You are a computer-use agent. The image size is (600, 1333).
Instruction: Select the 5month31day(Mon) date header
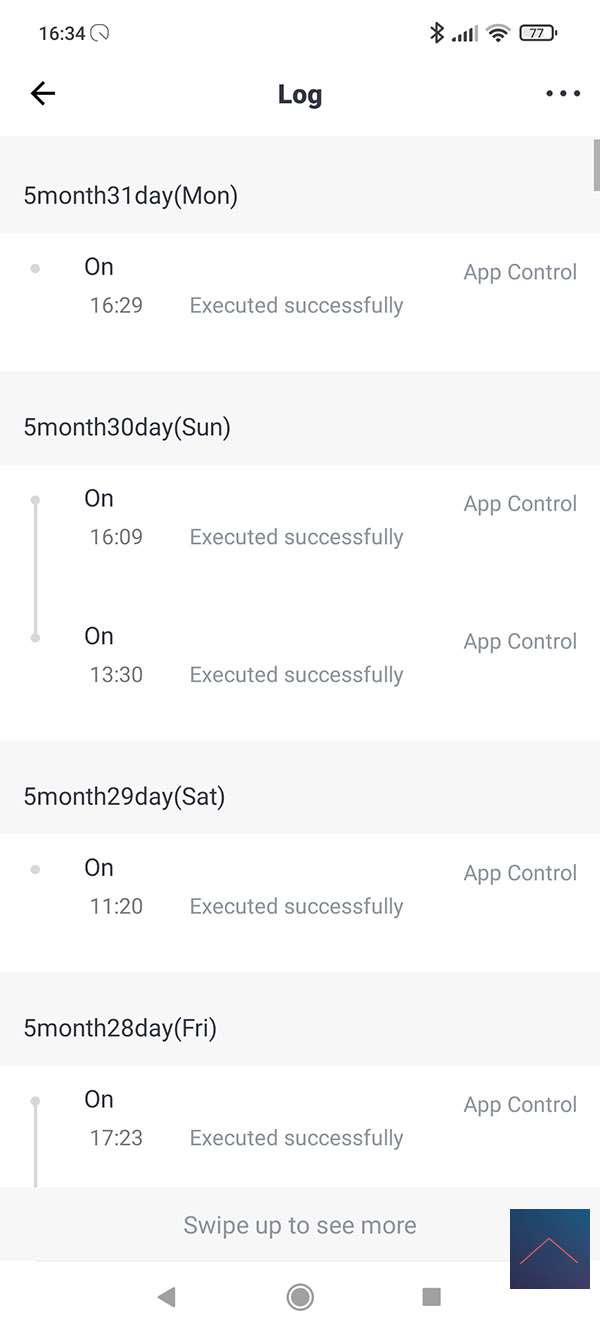click(x=131, y=195)
